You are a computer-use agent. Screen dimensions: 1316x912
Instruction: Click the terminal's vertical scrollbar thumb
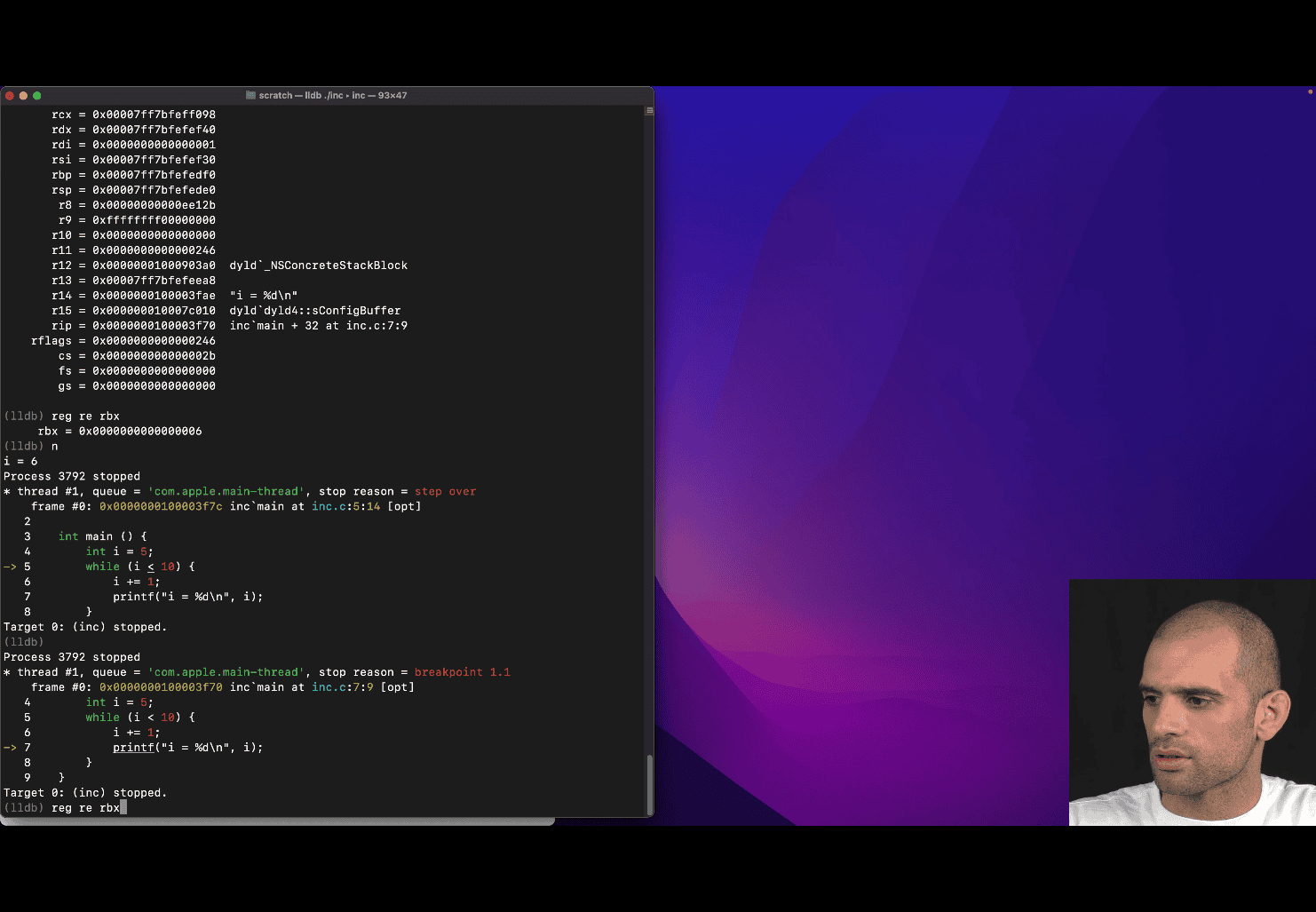pyautogui.click(x=649, y=783)
